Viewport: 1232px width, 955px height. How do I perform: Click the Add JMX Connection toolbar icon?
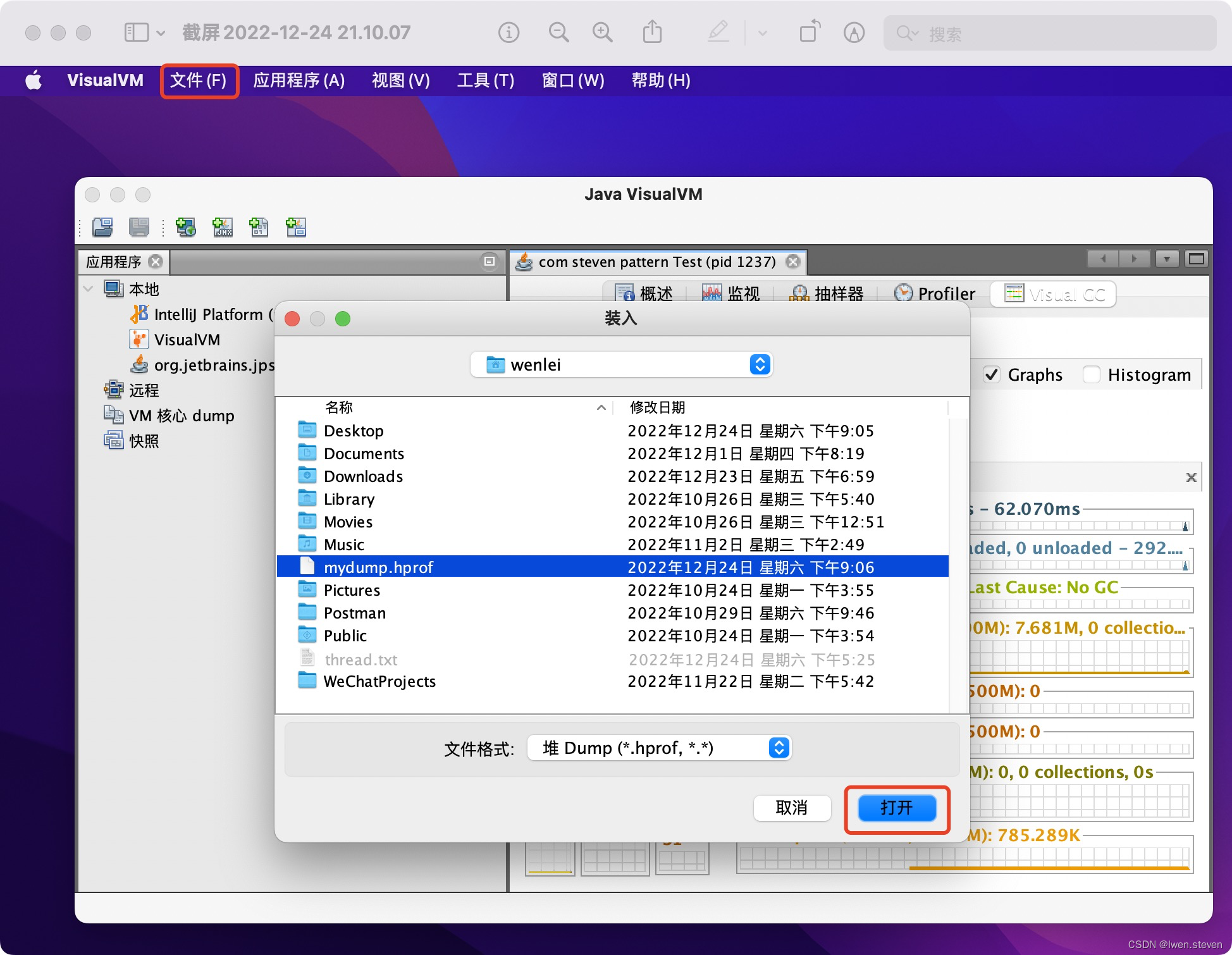pos(223,226)
